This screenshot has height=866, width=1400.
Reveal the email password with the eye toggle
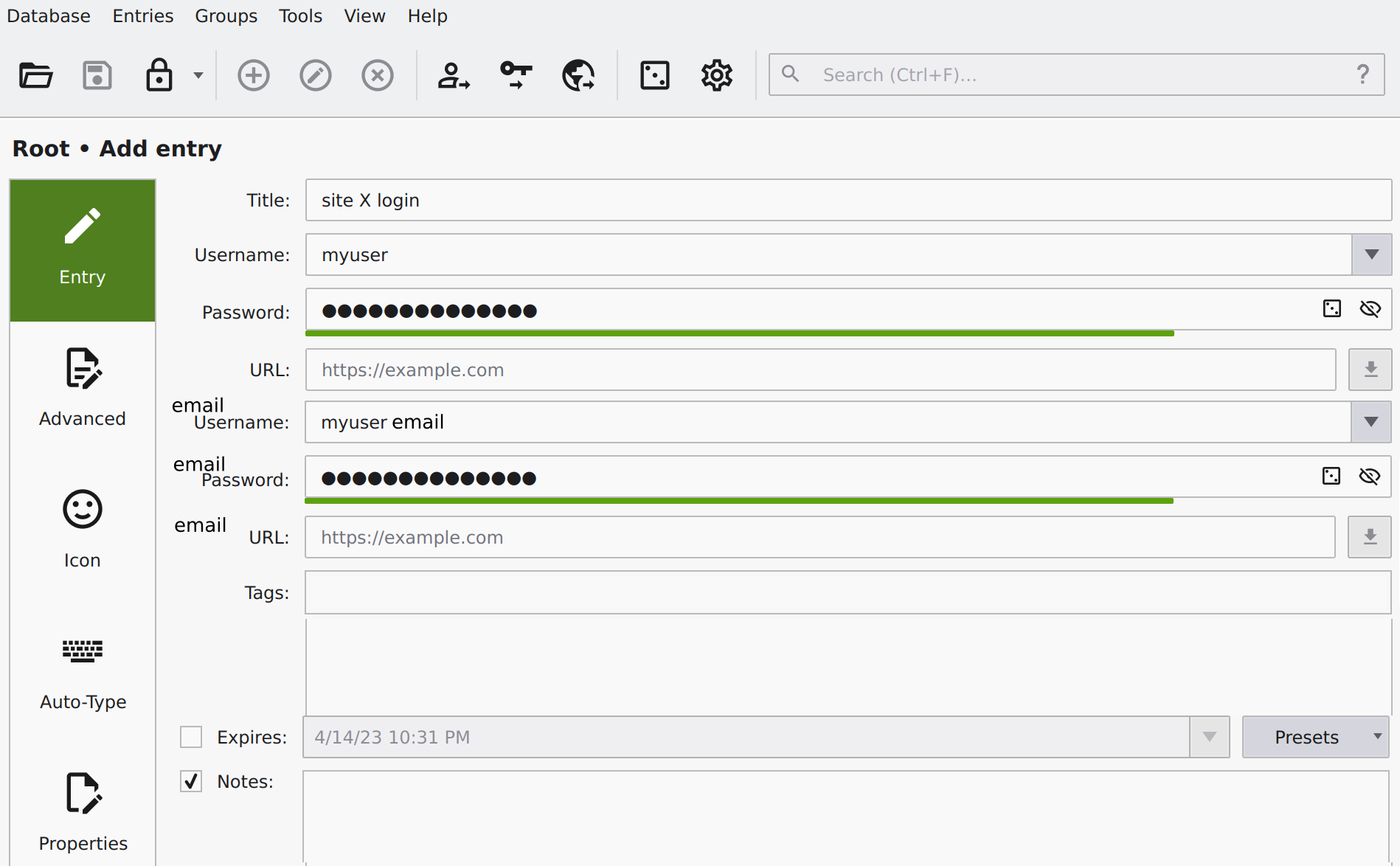[1370, 477]
